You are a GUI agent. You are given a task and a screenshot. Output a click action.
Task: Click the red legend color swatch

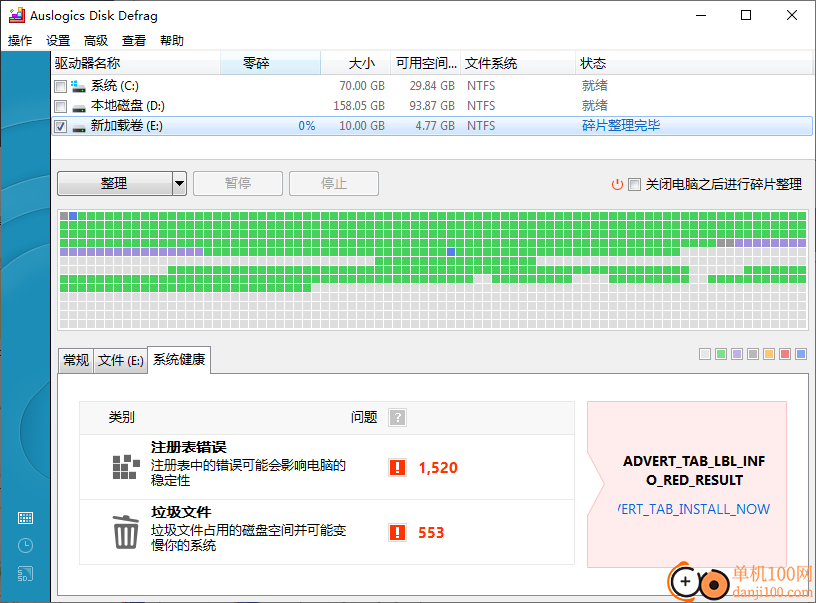[x=785, y=354]
